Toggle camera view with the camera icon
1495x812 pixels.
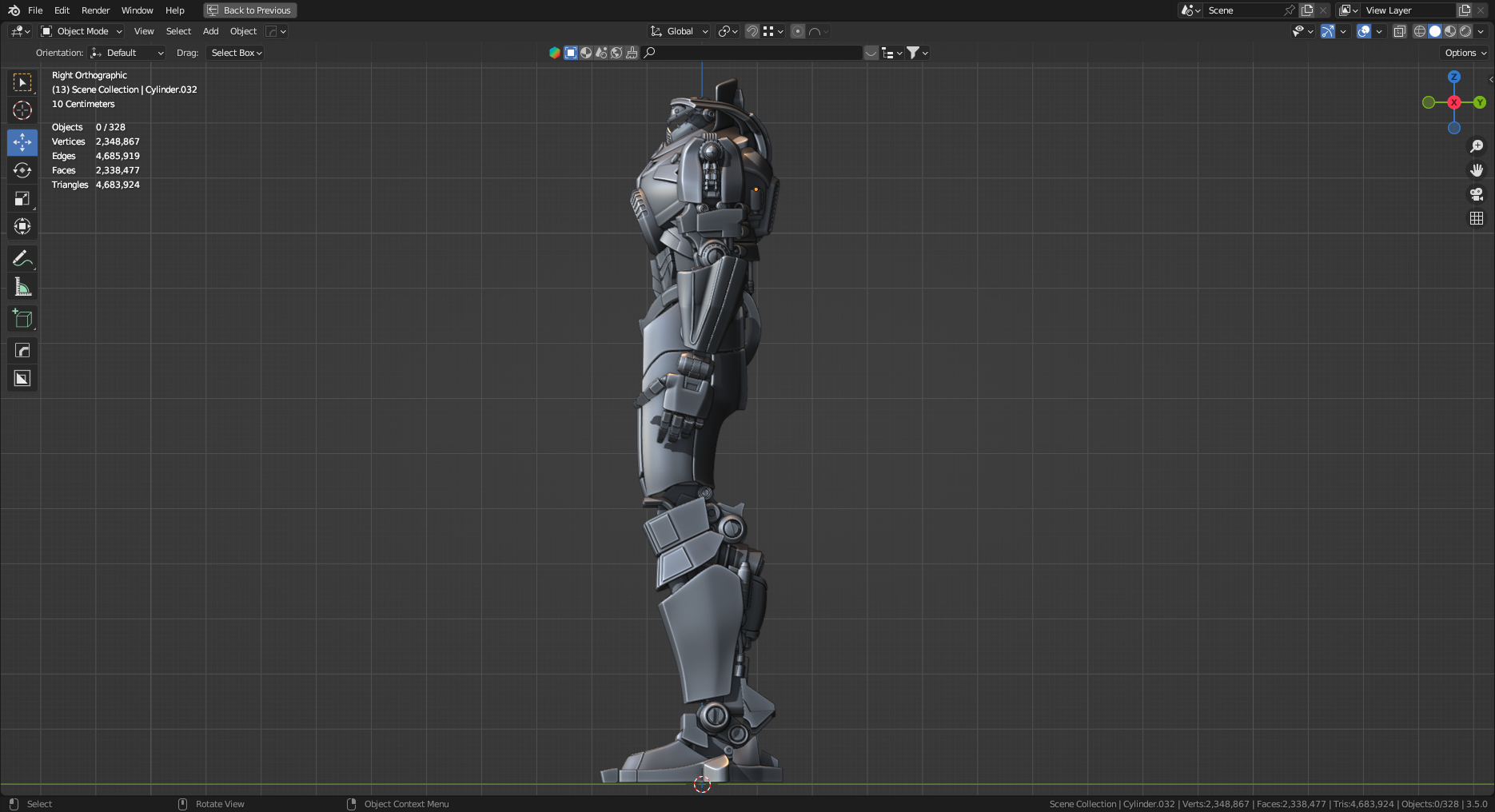coord(1477,194)
